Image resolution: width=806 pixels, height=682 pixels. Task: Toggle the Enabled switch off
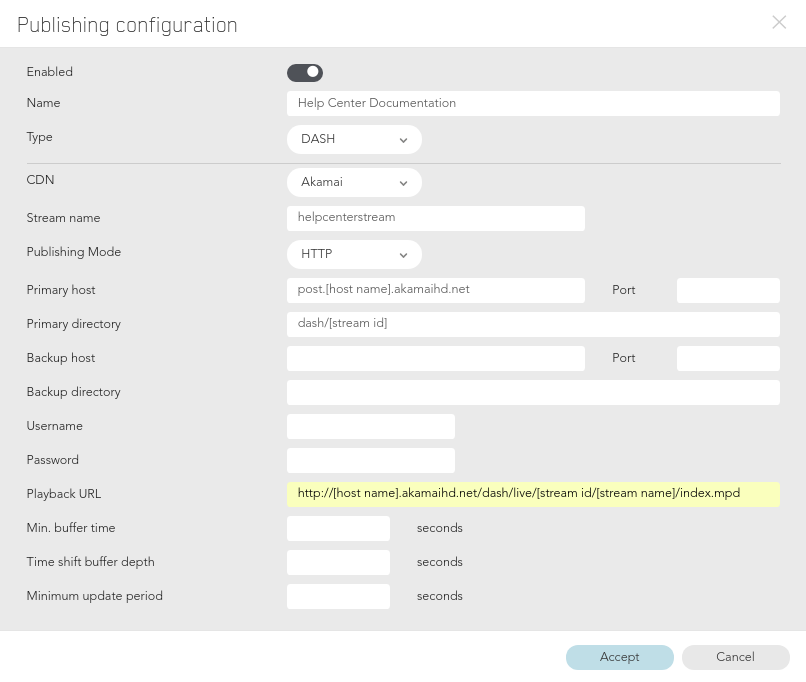click(x=305, y=72)
